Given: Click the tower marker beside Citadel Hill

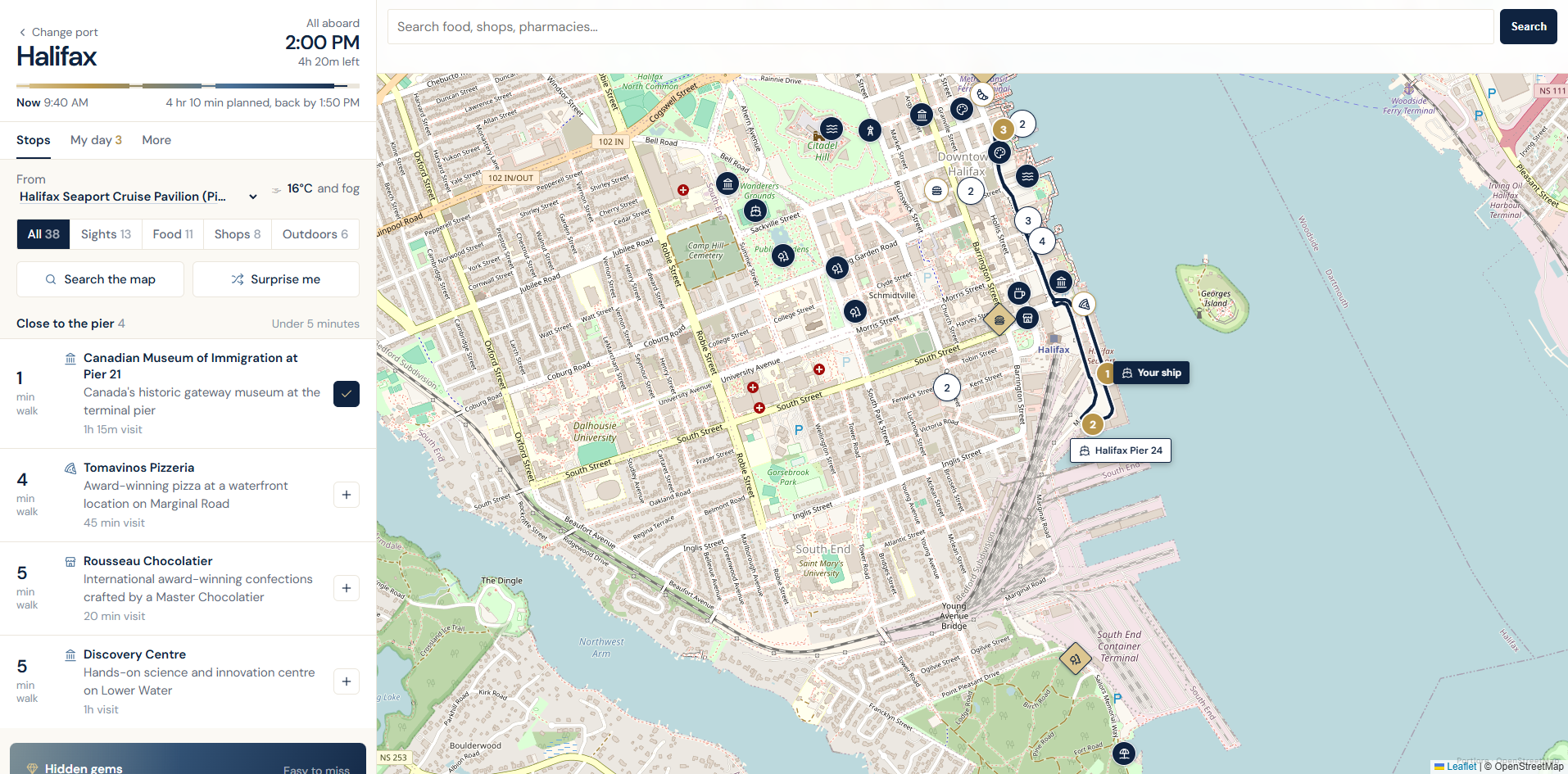Looking at the screenshot, I should [870, 129].
